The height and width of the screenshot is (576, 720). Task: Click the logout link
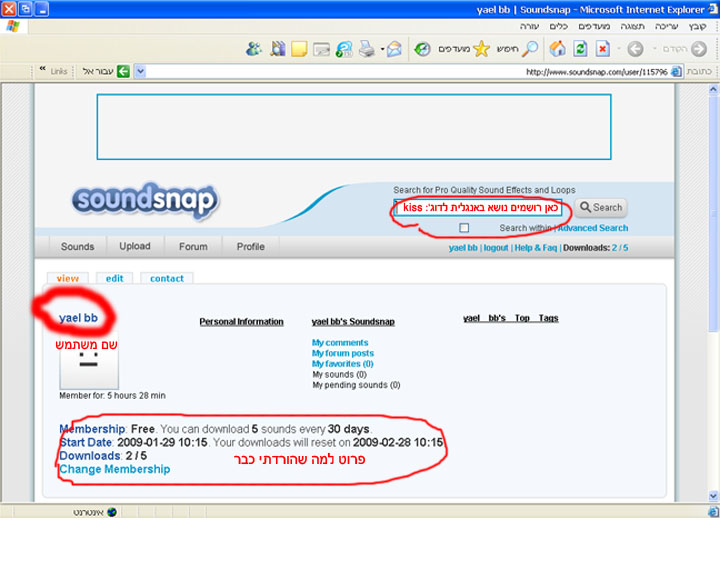tap(496, 248)
